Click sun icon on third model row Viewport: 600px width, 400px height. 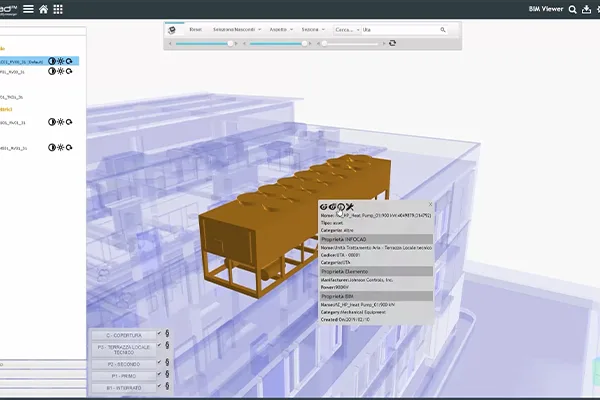coord(60,122)
